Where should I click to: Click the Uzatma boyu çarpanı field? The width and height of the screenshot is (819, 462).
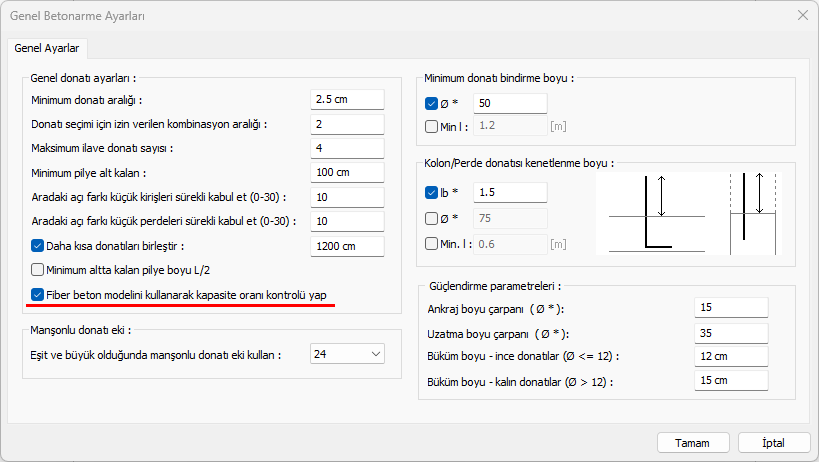pyautogui.click(x=730, y=332)
